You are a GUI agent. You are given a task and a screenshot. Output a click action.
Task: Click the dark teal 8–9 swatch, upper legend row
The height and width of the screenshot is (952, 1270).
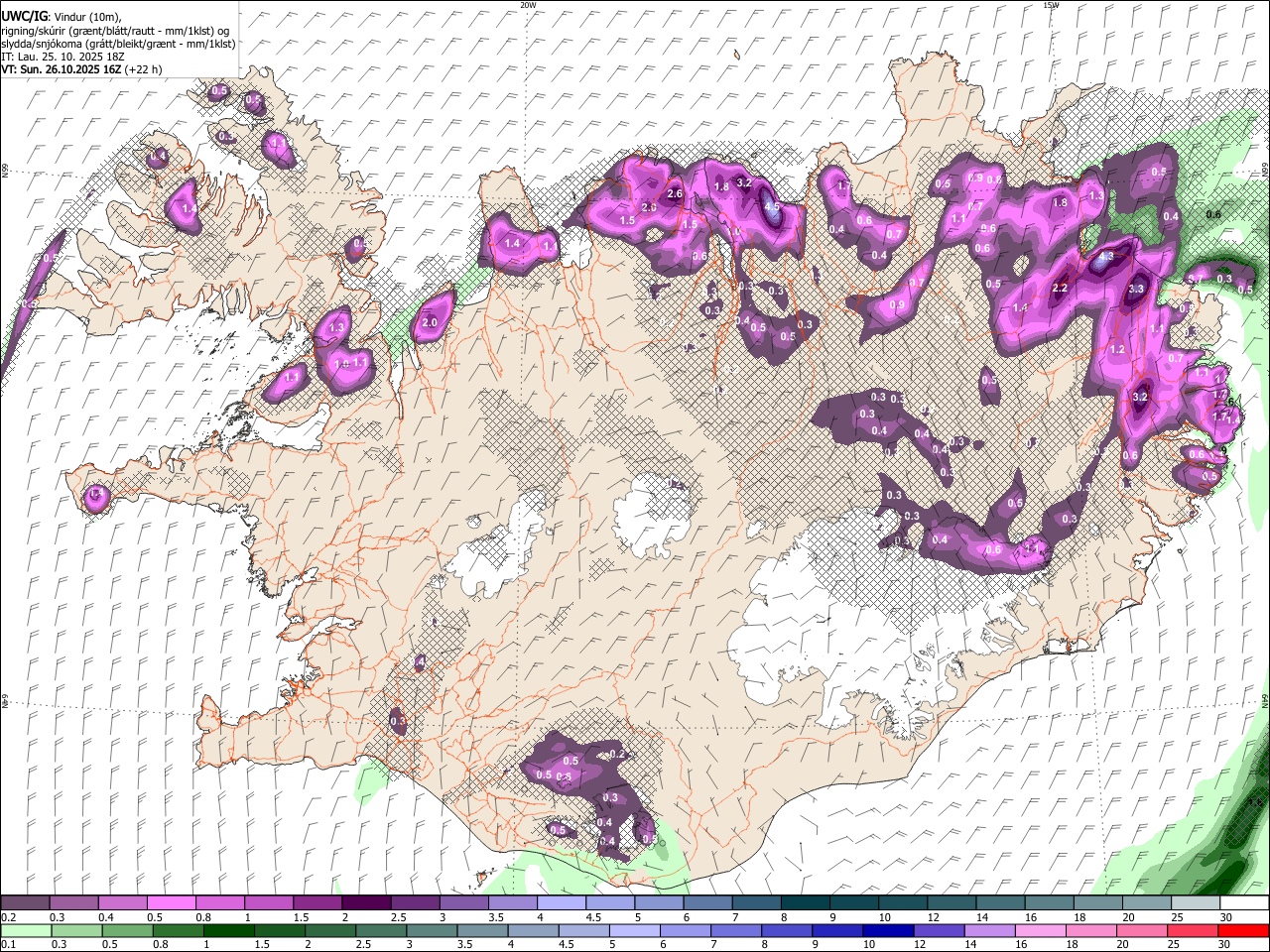[x=806, y=902]
